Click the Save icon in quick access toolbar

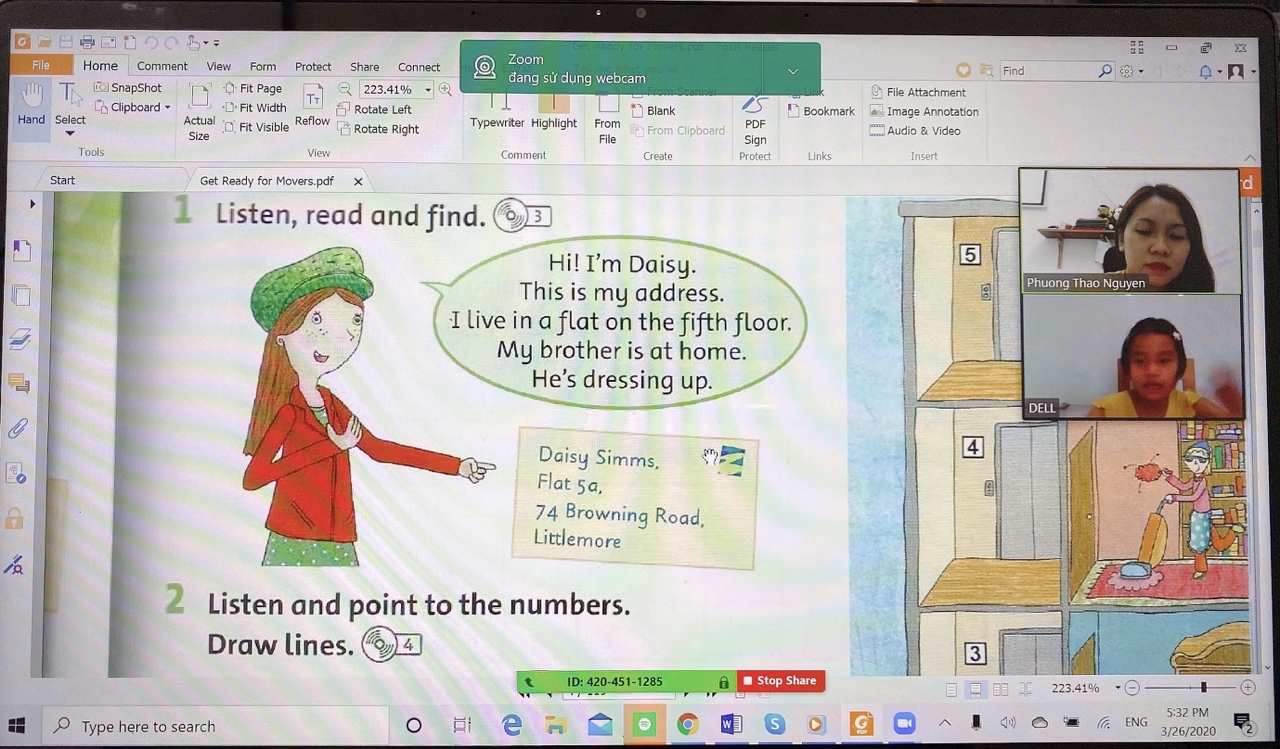click(x=65, y=42)
